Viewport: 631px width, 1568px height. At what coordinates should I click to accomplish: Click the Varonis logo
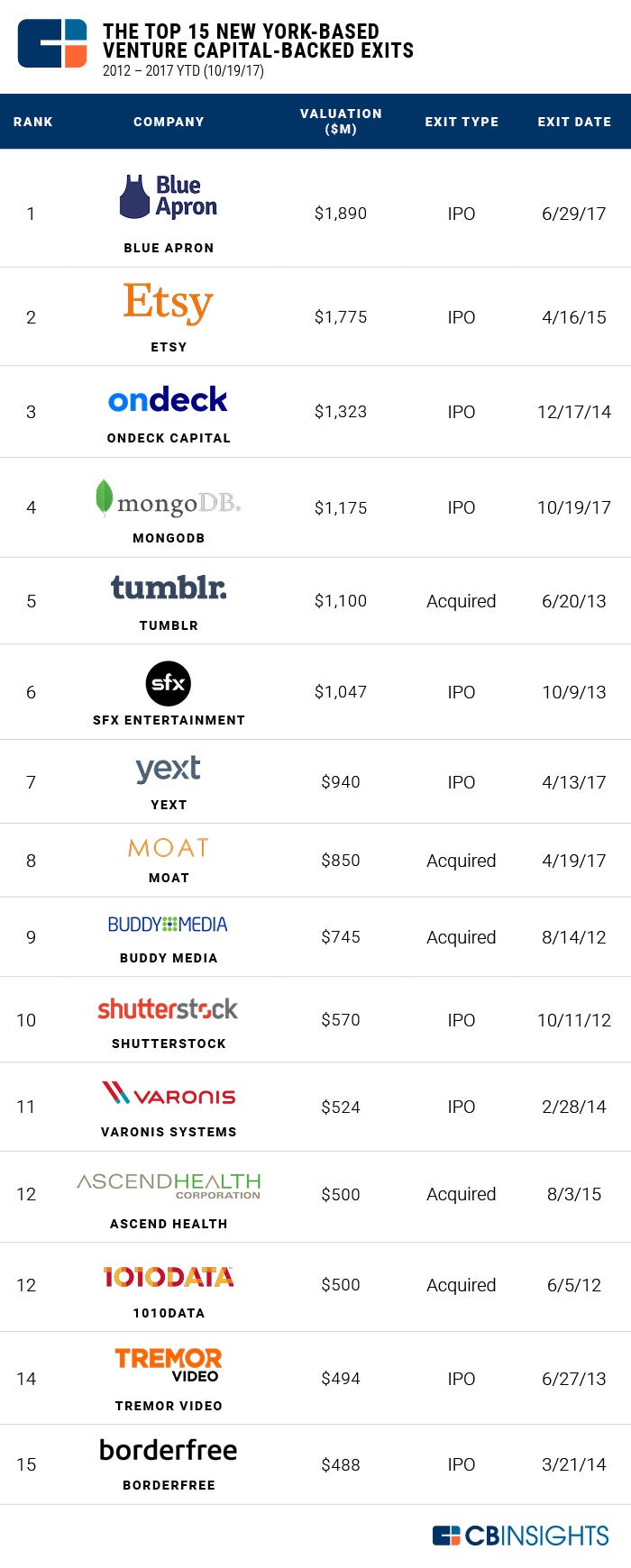(169, 1093)
